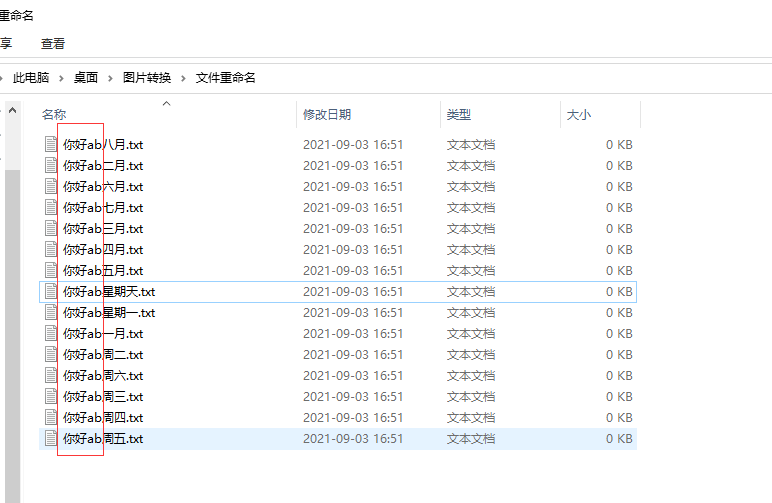
Task: Click the file icon of 你好ab一月.txt
Action: coord(51,333)
